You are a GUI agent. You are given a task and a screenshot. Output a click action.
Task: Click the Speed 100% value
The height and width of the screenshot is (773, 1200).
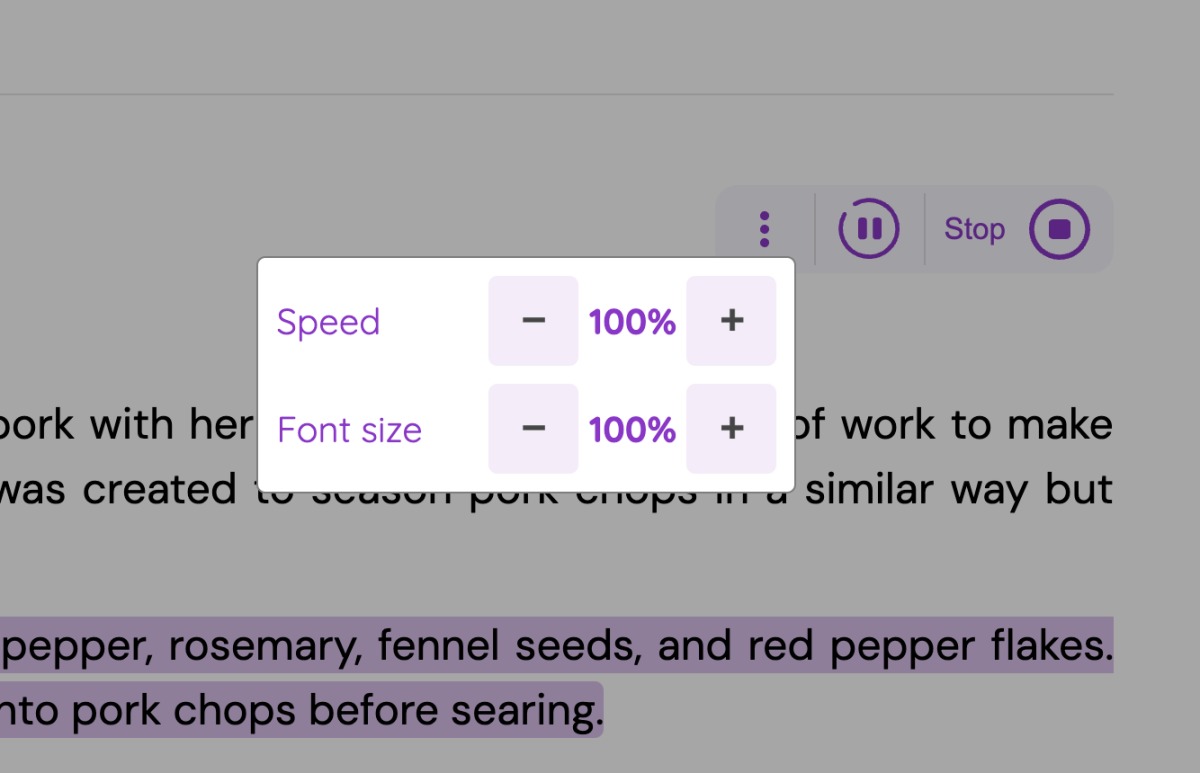point(632,322)
